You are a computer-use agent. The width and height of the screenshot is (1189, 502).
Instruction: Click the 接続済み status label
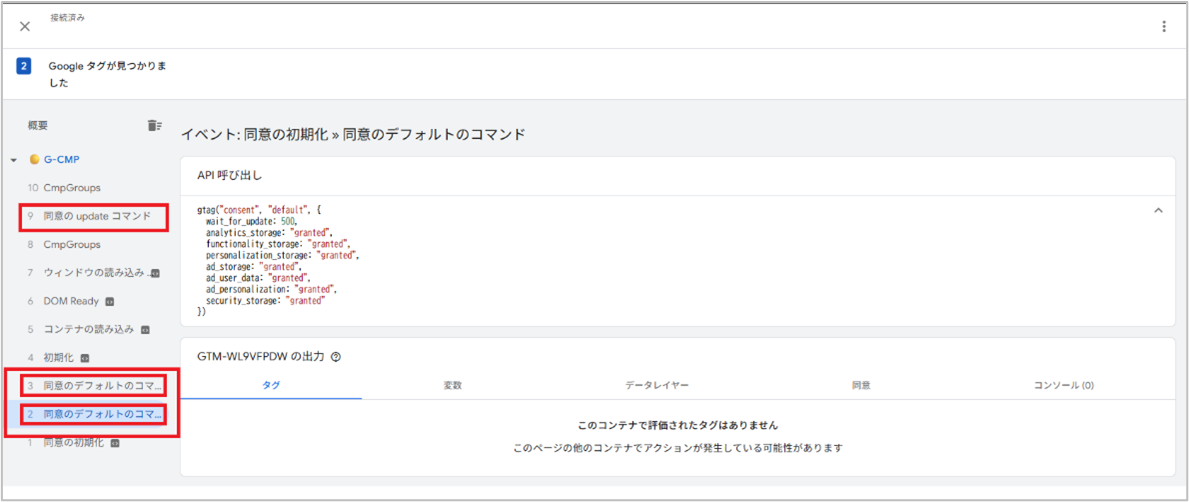point(67,18)
